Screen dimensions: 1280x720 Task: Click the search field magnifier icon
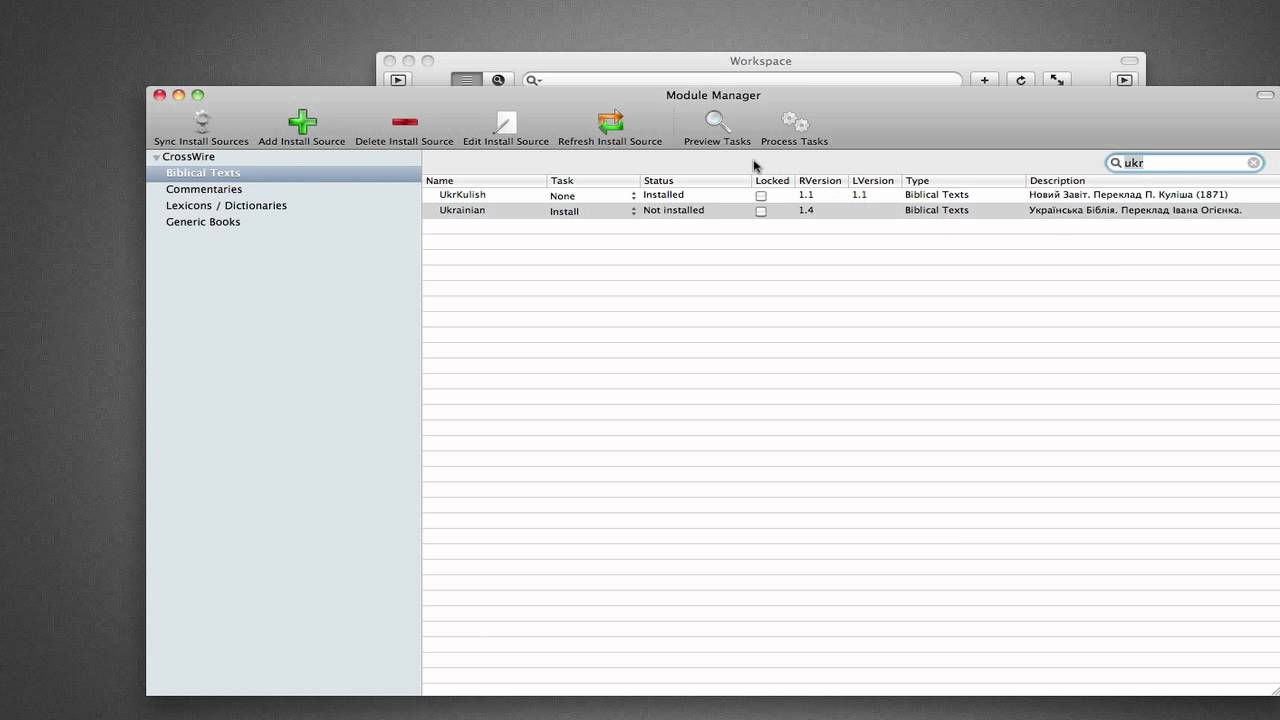[1116, 163]
